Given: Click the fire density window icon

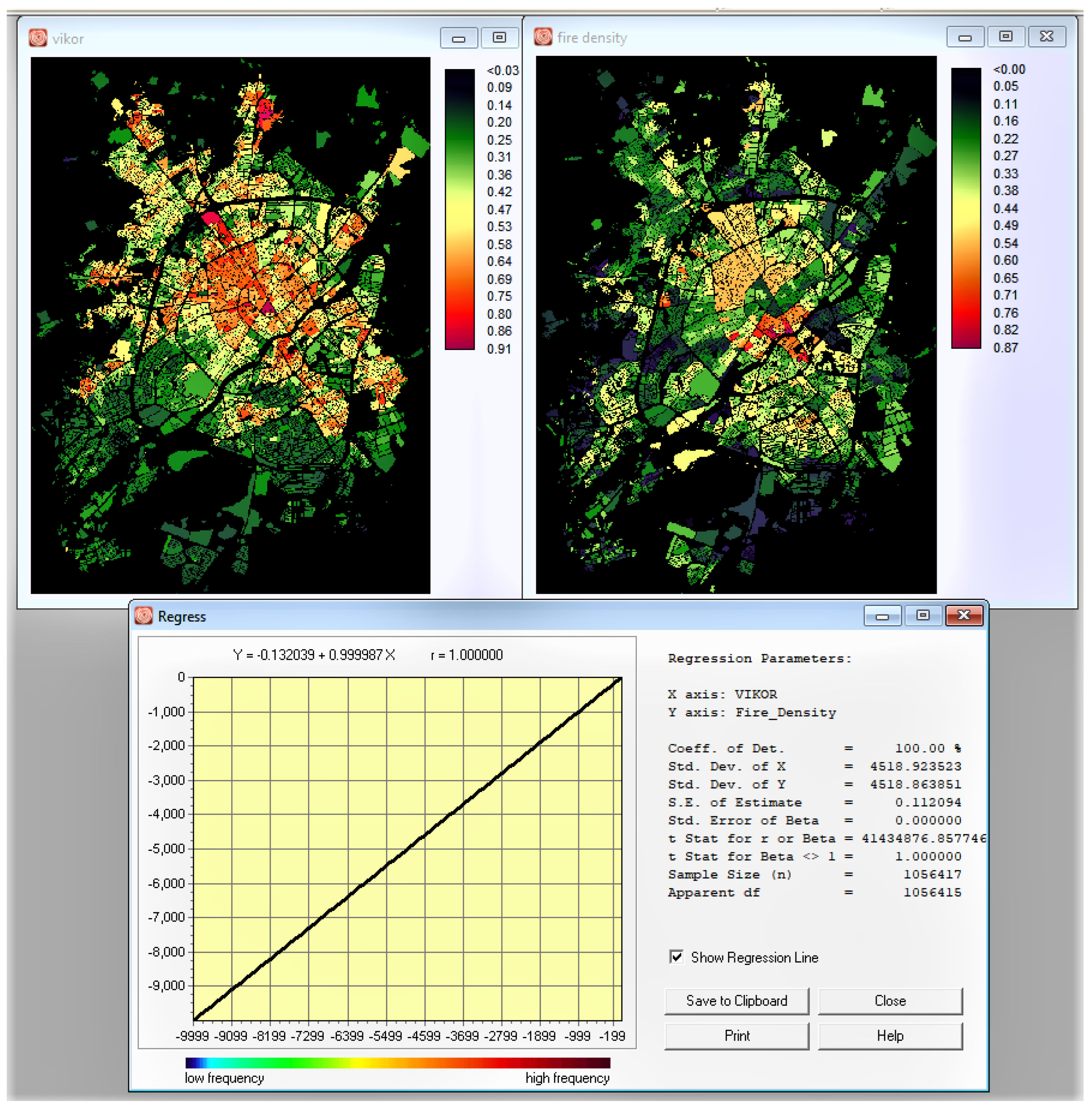Looking at the screenshot, I should pos(542,37).
